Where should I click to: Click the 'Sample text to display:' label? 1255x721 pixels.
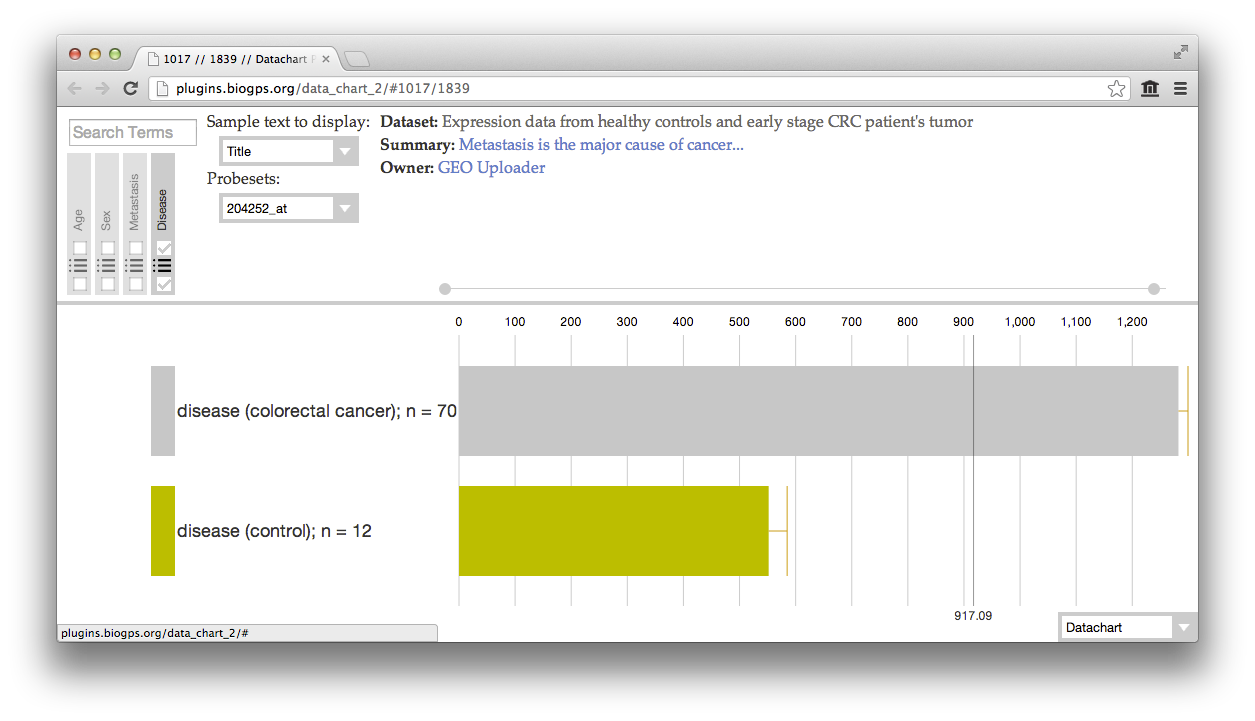coord(288,122)
